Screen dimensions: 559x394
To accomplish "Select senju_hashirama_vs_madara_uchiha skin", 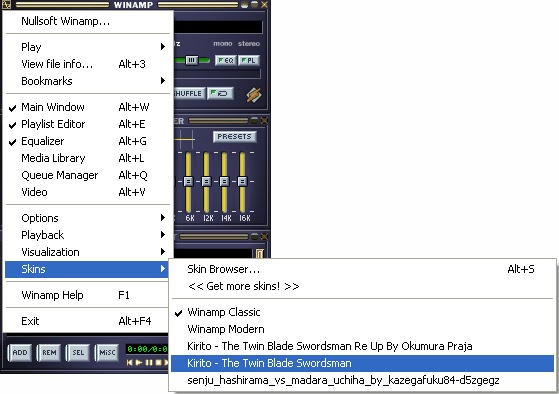I will coord(362,380).
